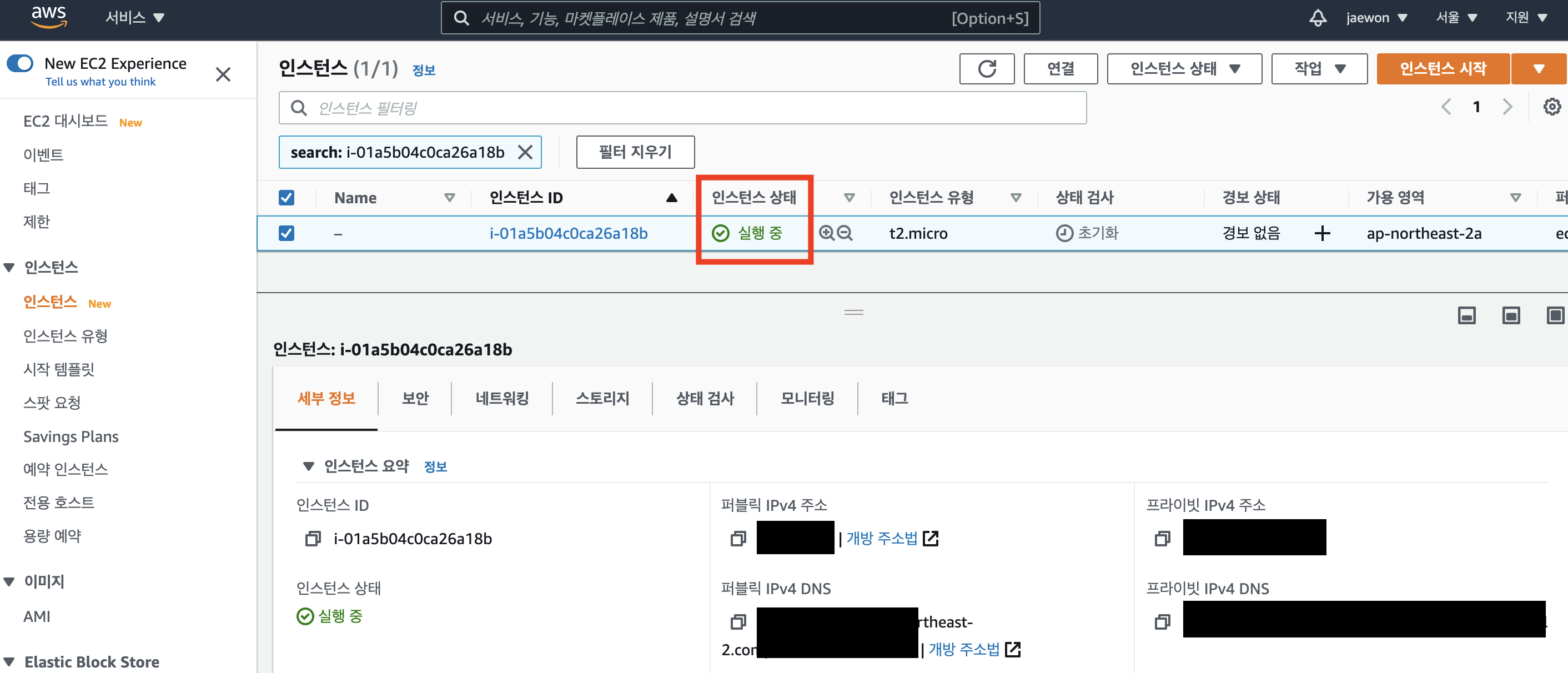Screen dimensions: 1568x673
Task: Remove the search filter token with X
Action: point(525,152)
